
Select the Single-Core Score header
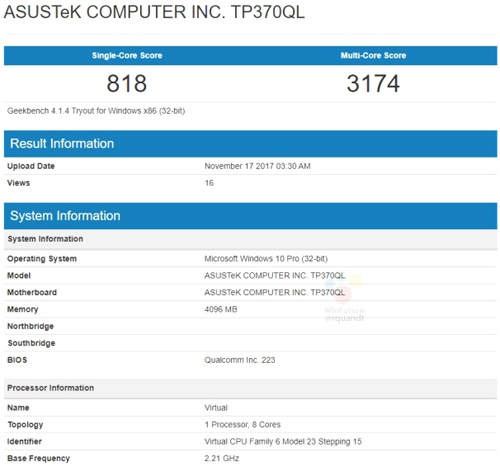127,55
